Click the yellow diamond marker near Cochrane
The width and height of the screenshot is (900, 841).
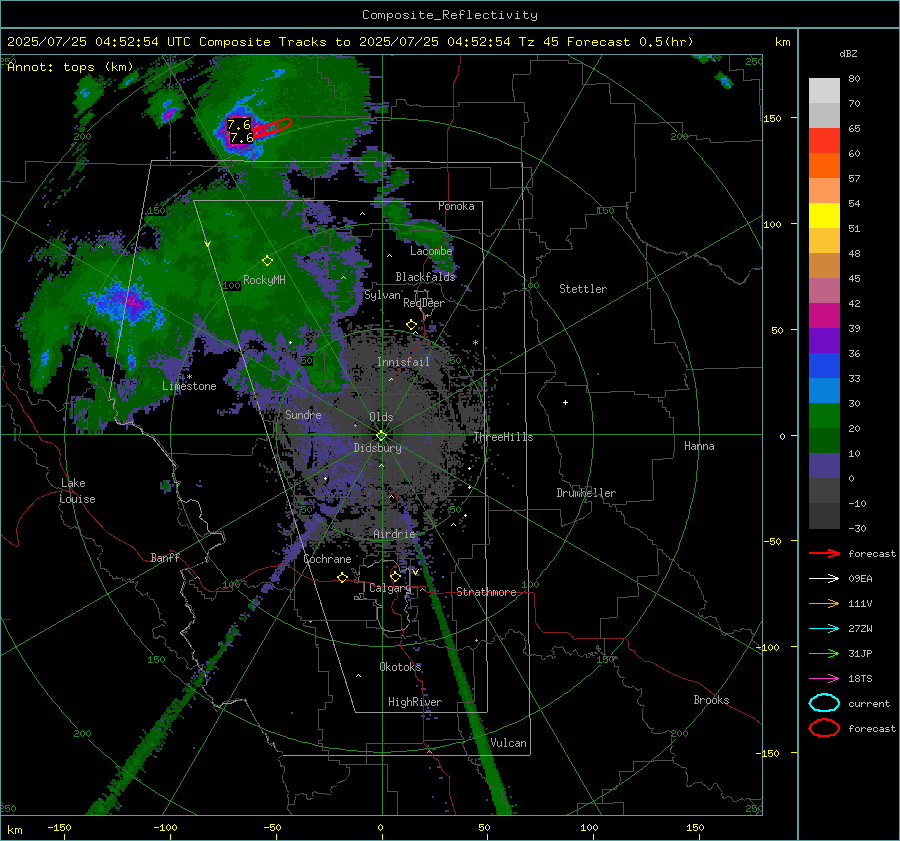(342, 577)
